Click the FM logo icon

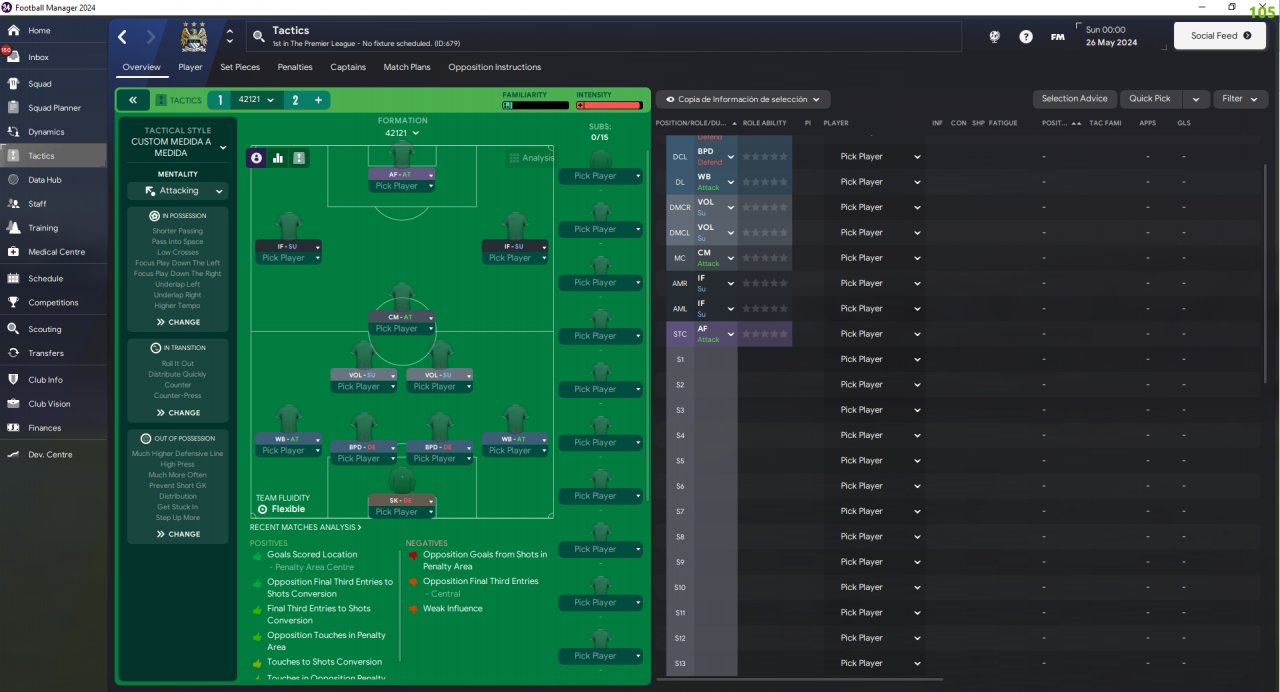coord(1057,36)
